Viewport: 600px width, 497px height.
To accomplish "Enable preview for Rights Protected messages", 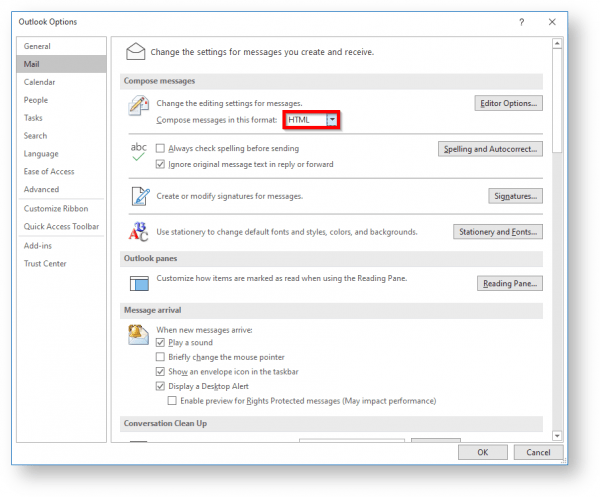I will (172, 401).
